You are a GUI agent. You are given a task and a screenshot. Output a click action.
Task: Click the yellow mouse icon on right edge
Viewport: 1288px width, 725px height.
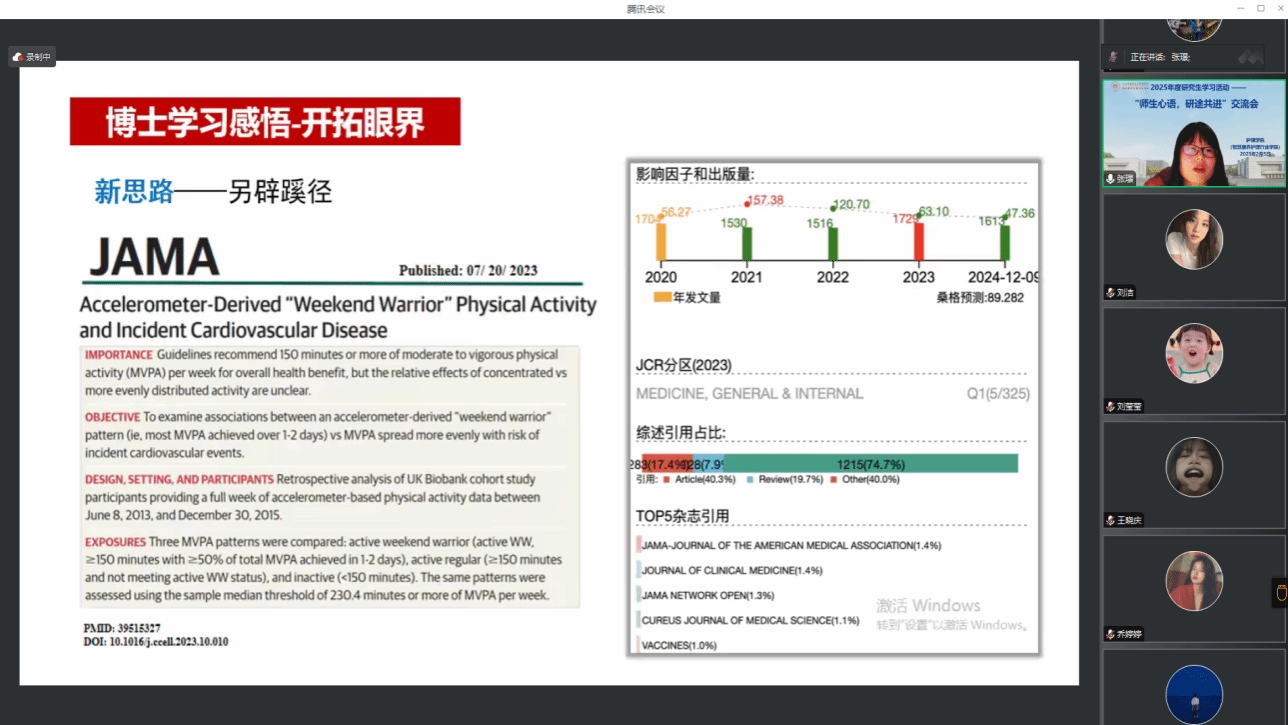pyautogui.click(x=1280, y=592)
